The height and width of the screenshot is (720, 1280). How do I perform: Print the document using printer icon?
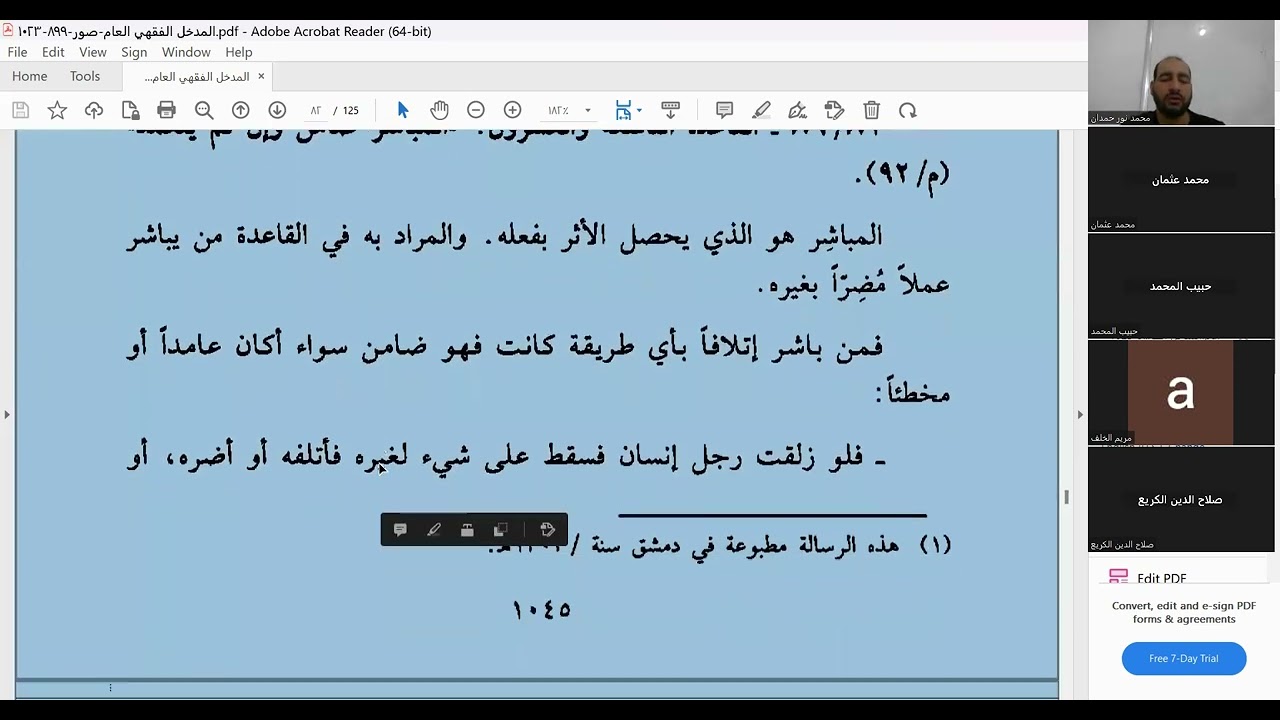[x=167, y=110]
